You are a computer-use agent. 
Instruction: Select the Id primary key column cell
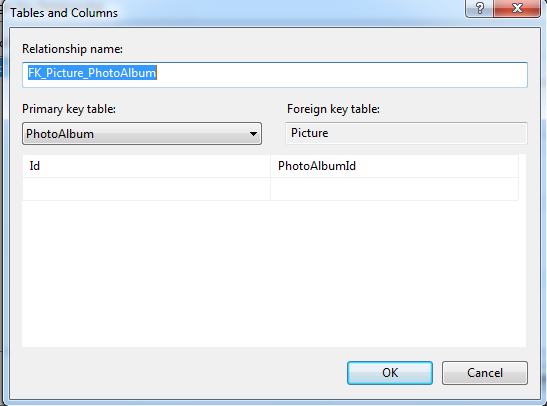pos(147,166)
